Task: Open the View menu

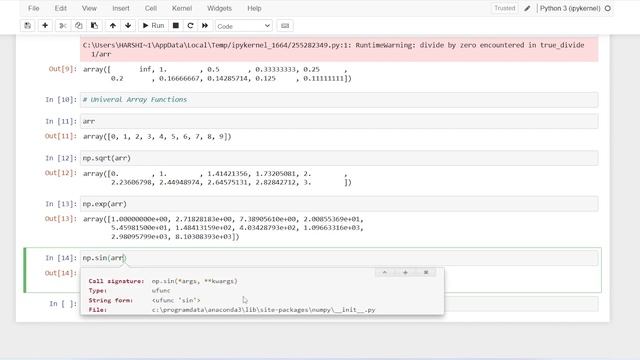Action: click(x=89, y=8)
